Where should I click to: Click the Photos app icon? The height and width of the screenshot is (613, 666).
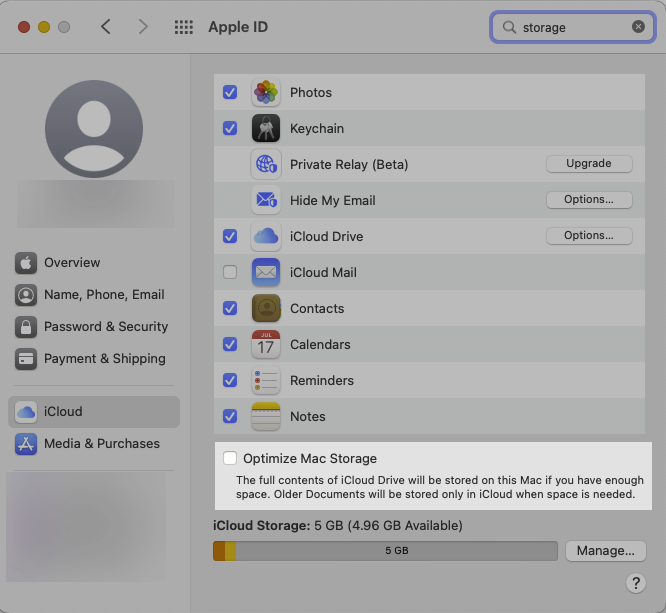[266, 92]
